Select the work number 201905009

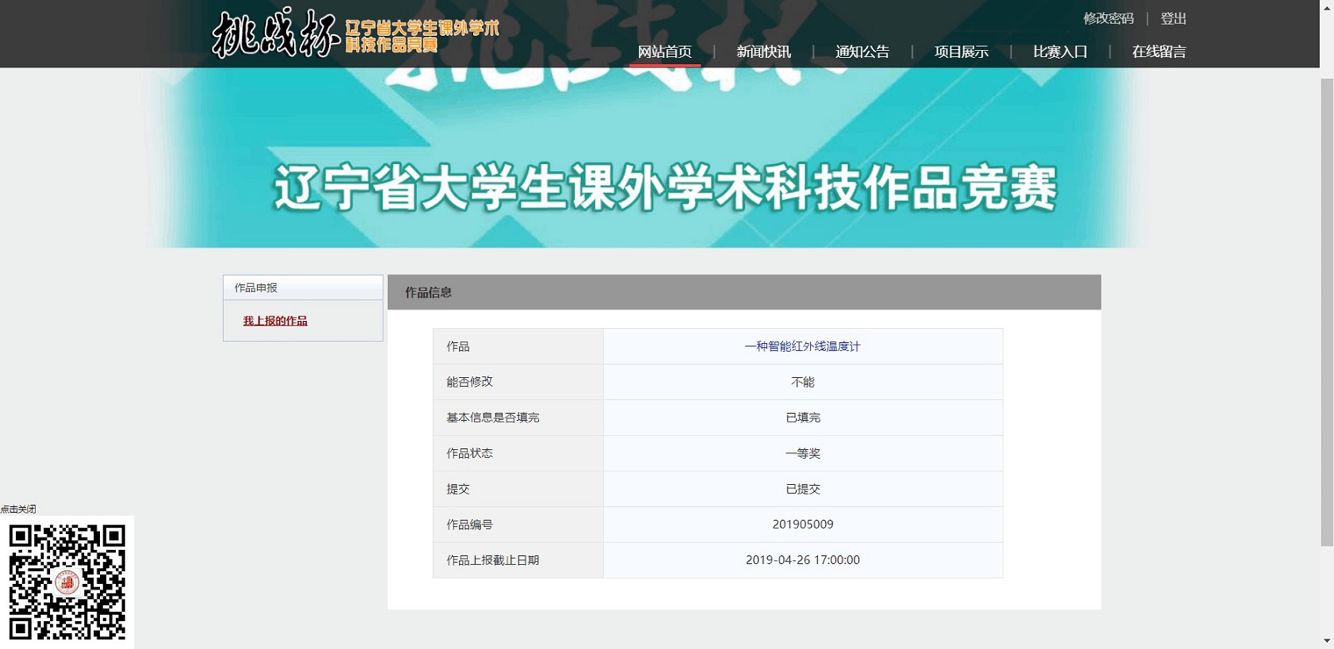802,524
